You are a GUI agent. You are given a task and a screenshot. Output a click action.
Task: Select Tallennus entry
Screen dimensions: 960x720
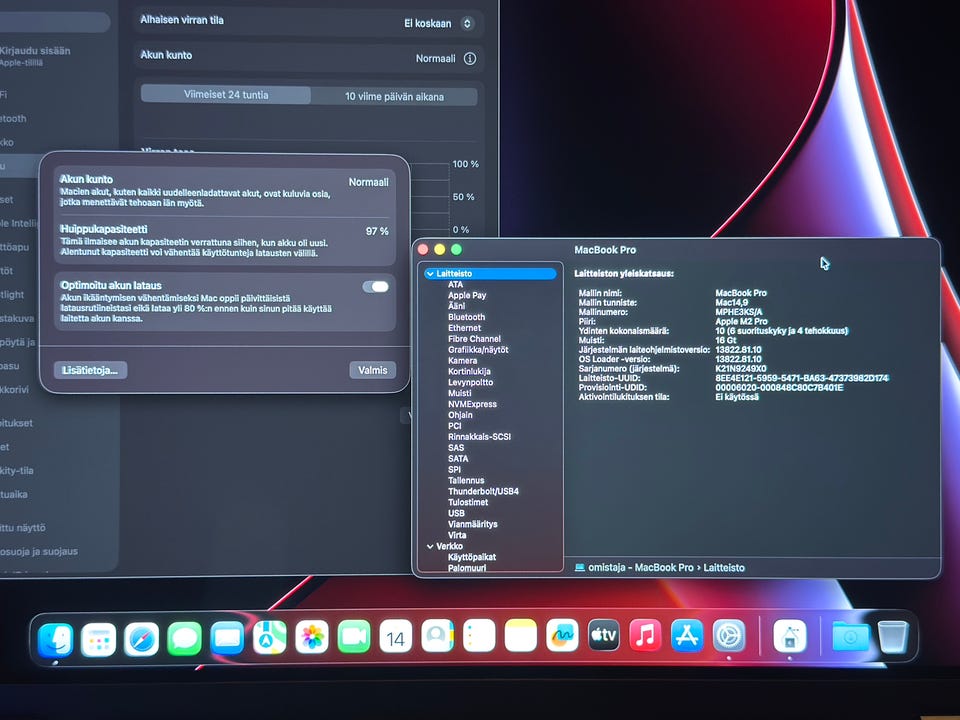coord(466,481)
